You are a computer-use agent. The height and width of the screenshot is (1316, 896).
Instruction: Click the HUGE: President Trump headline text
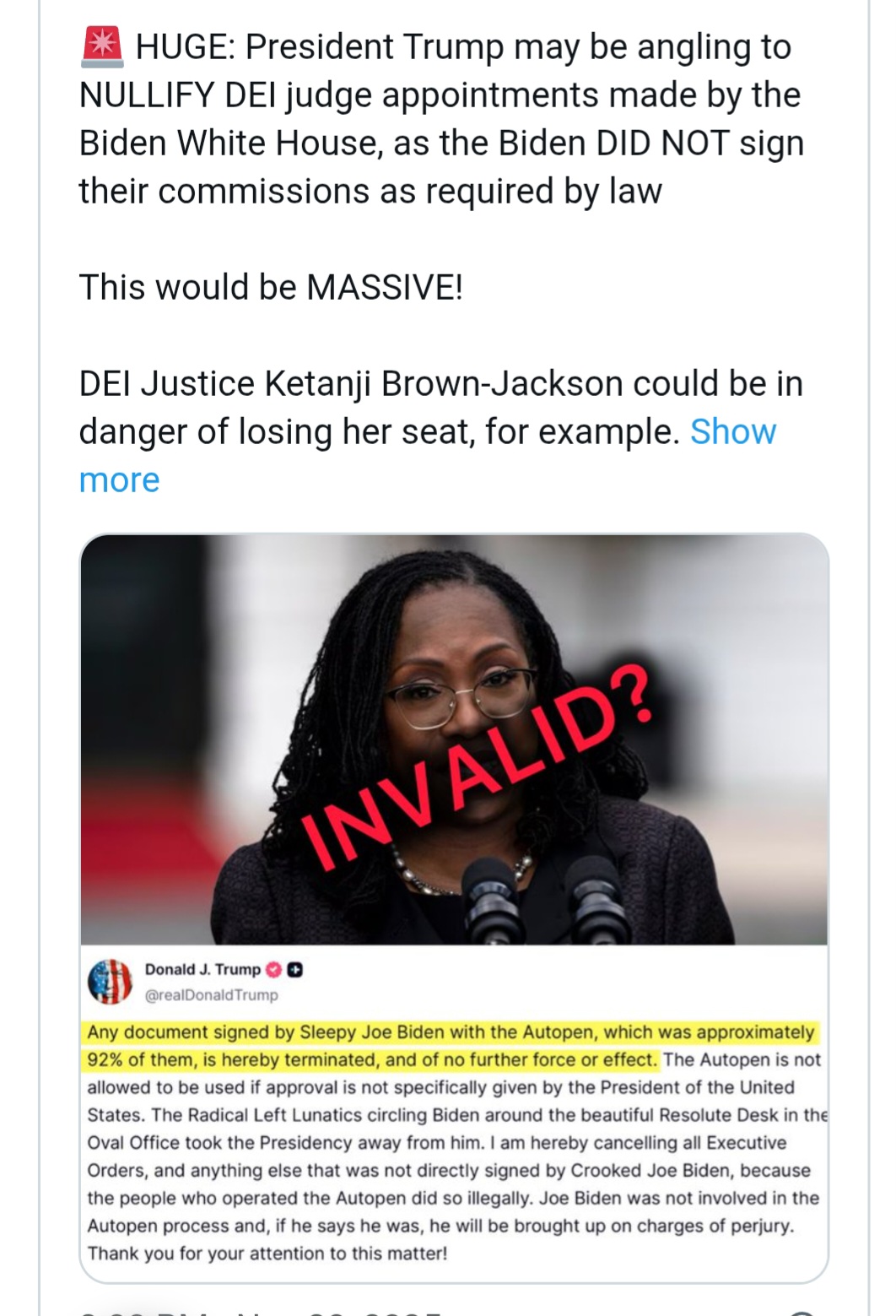[463, 46]
